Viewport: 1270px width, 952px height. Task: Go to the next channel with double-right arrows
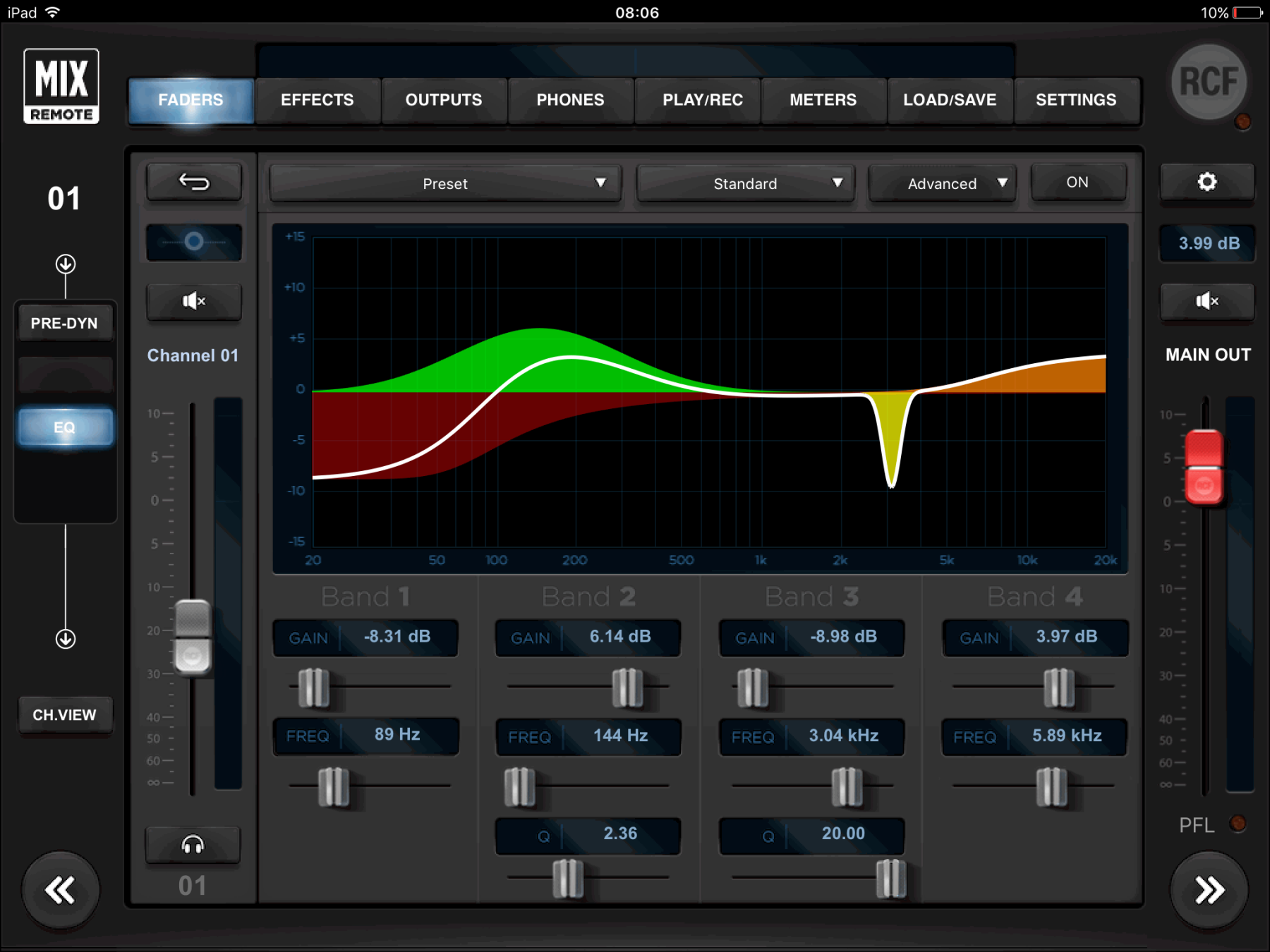[1209, 891]
